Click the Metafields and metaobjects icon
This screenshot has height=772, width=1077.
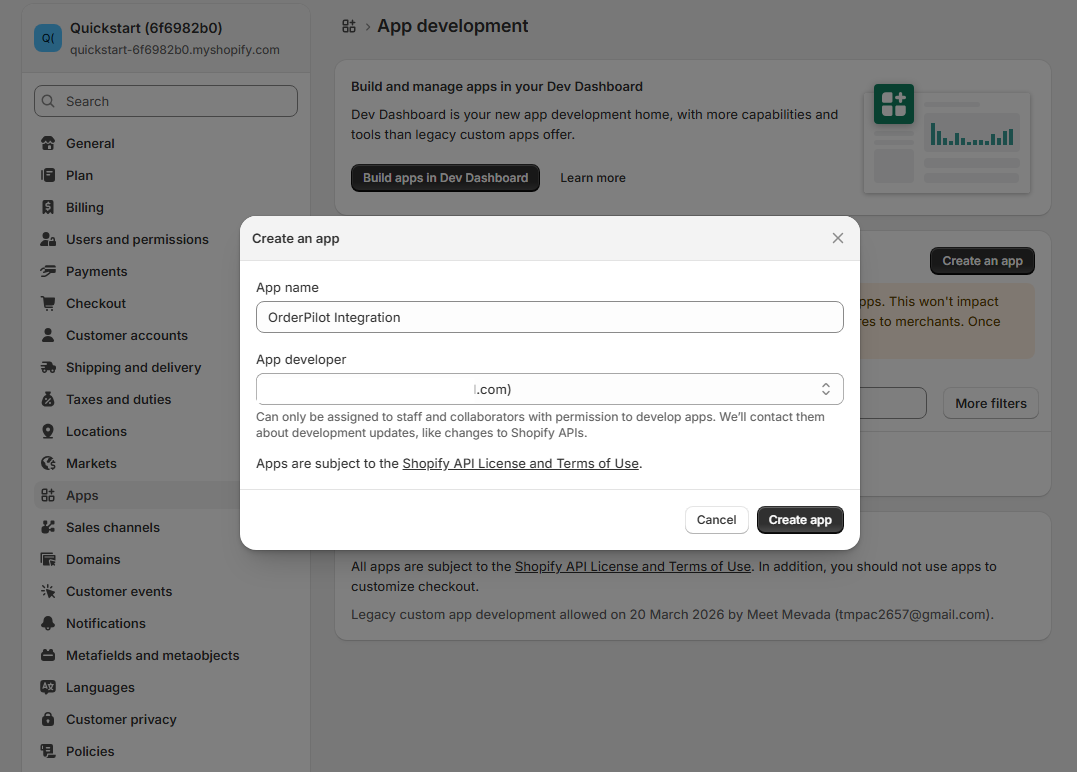[x=47, y=655]
